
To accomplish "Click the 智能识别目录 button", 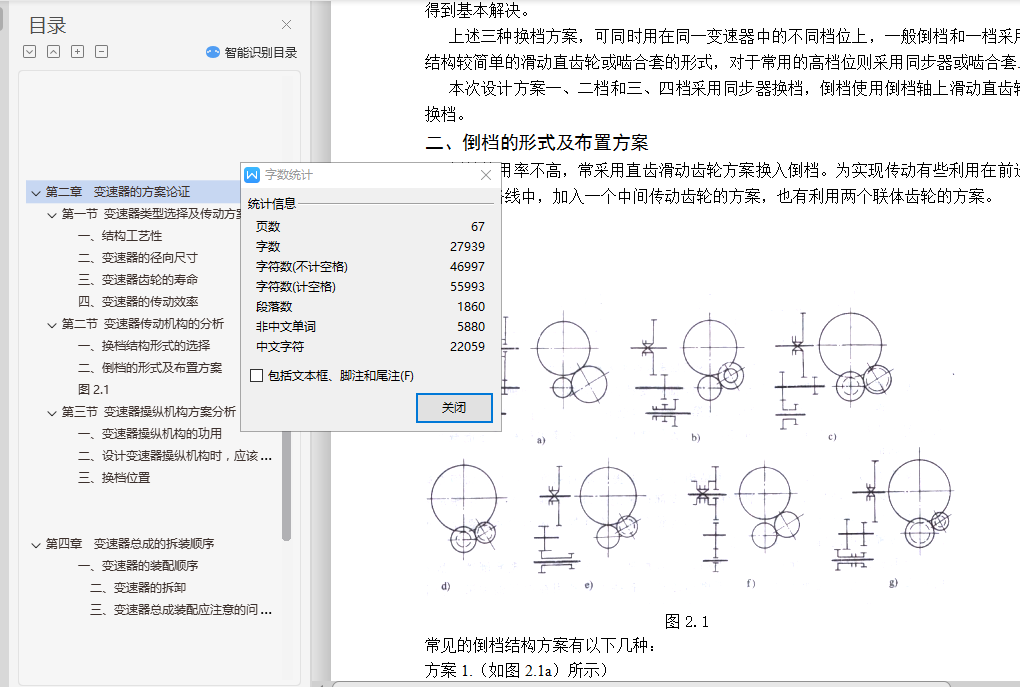I will (x=252, y=52).
